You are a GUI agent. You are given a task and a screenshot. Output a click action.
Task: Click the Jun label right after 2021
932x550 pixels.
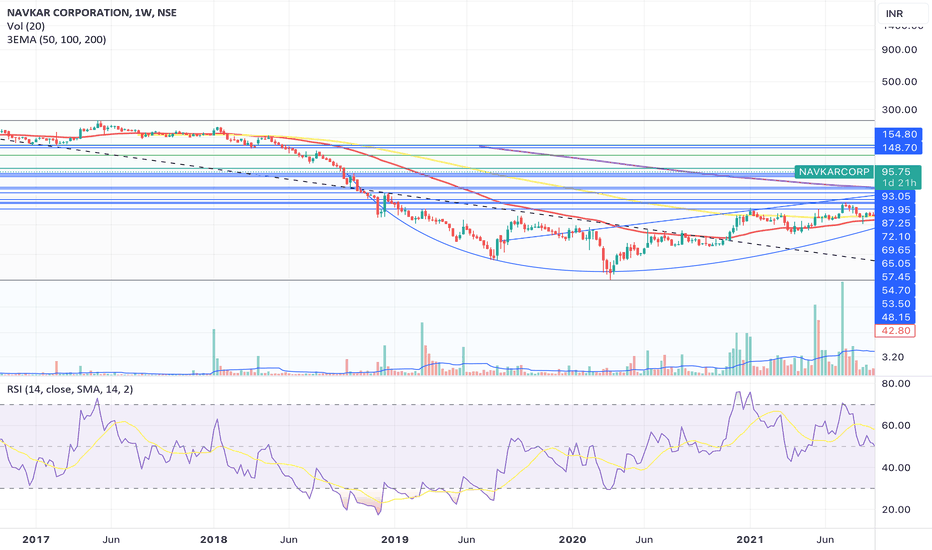(x=825, y=540)
